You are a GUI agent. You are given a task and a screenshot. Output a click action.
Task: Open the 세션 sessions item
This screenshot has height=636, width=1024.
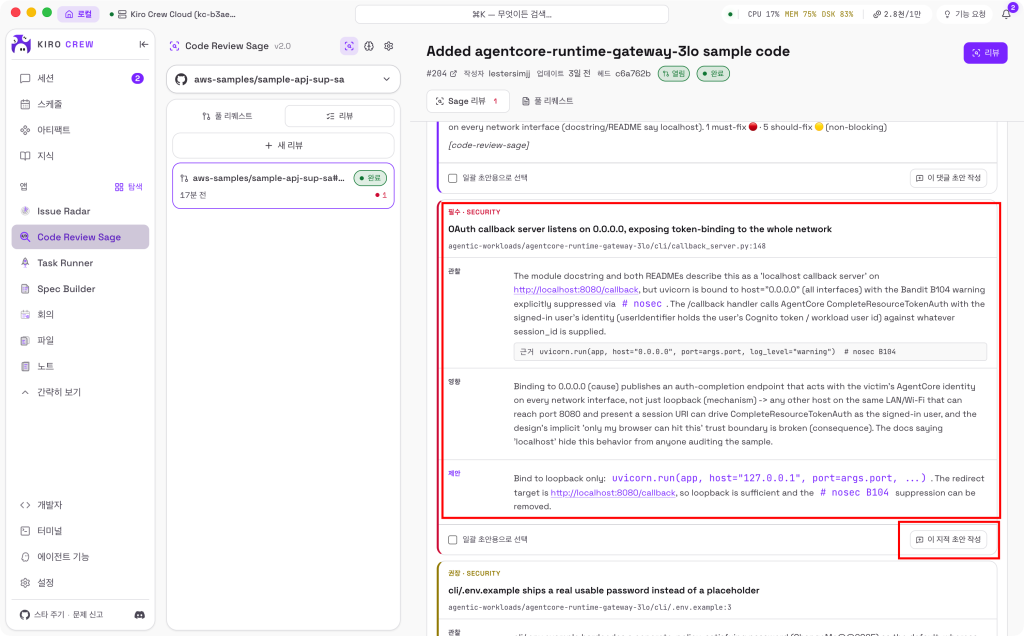(x=80, y=78)
